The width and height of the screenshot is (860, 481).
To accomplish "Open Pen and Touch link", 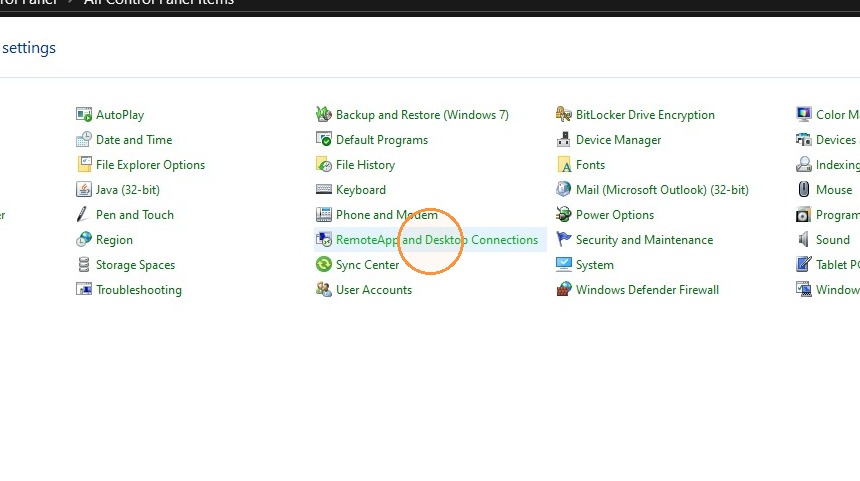I will pyautogui.click(x=135, y=215).
